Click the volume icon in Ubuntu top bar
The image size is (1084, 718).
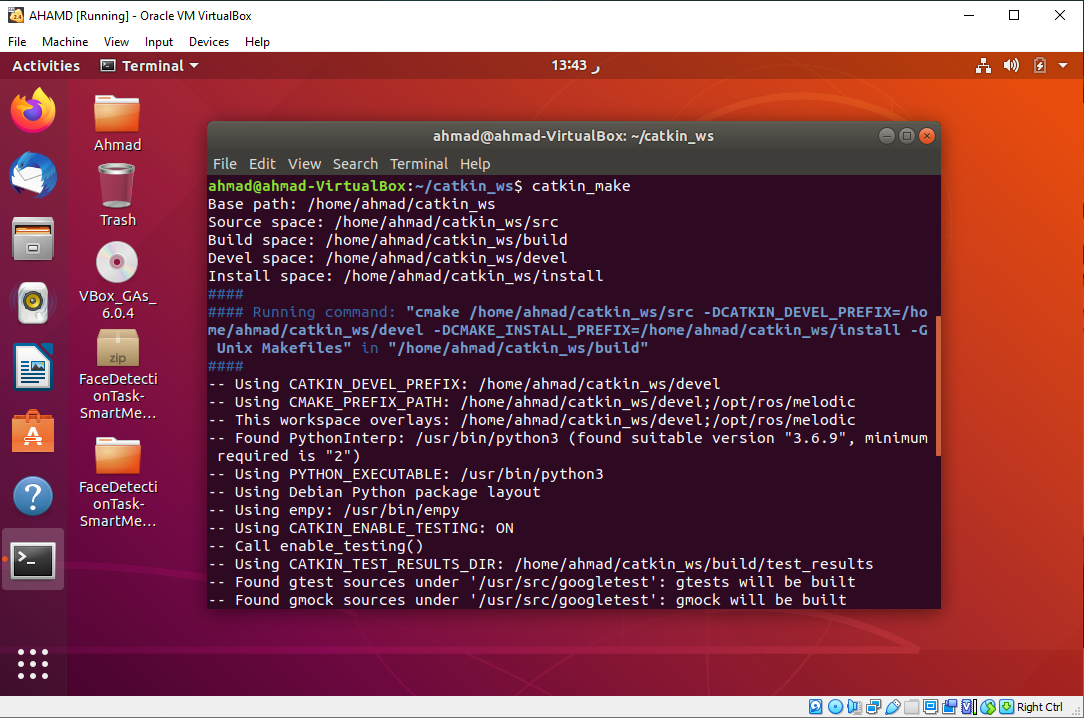[1010, 65]
